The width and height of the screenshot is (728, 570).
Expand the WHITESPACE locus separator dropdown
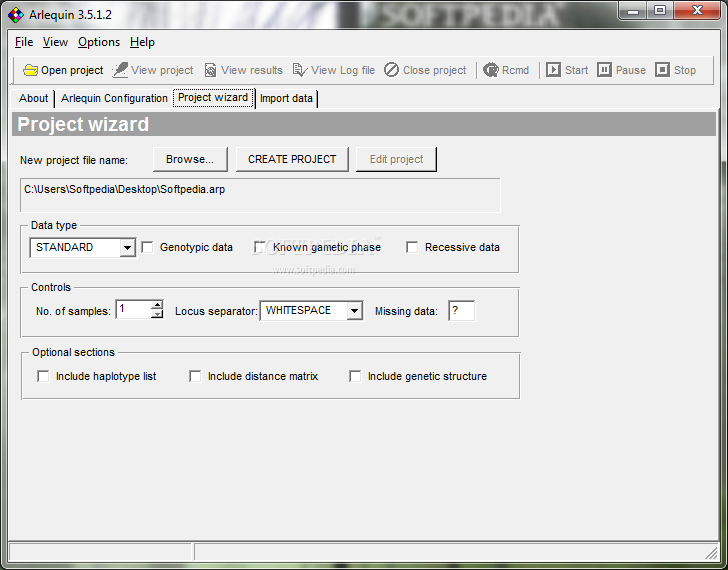[x=354, y=311]
